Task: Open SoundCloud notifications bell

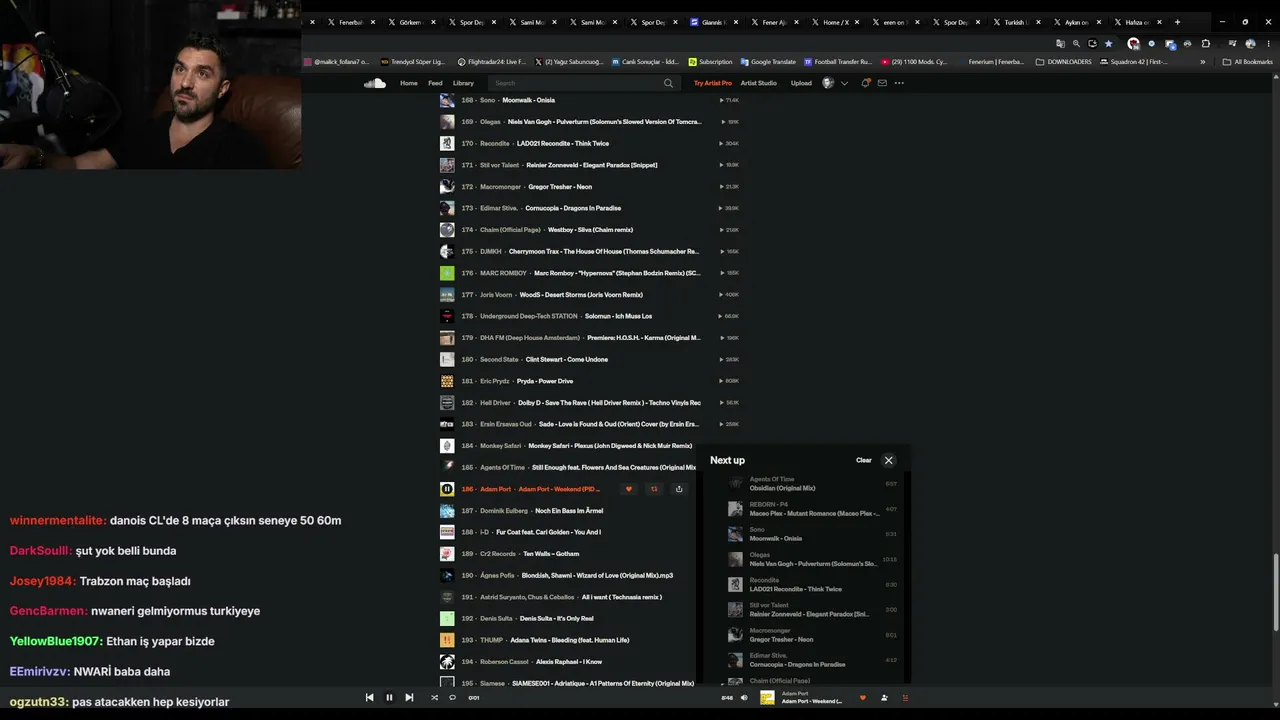Action: pos(866,83)
